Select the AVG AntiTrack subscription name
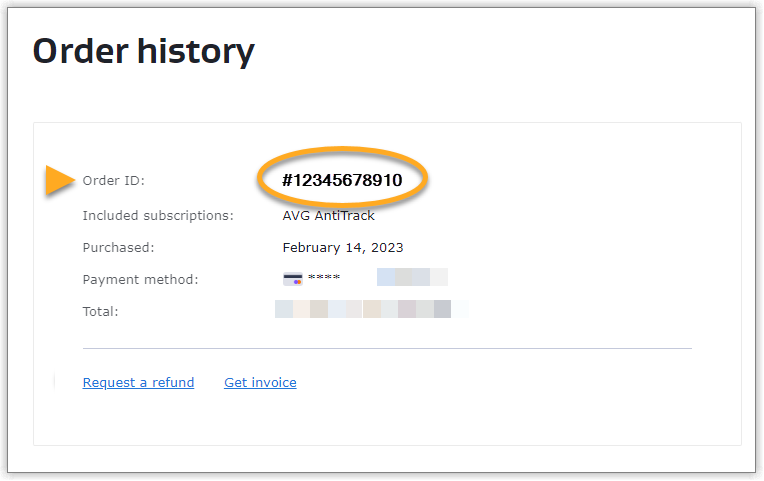764x481 pixels. (x=328, y=215)
